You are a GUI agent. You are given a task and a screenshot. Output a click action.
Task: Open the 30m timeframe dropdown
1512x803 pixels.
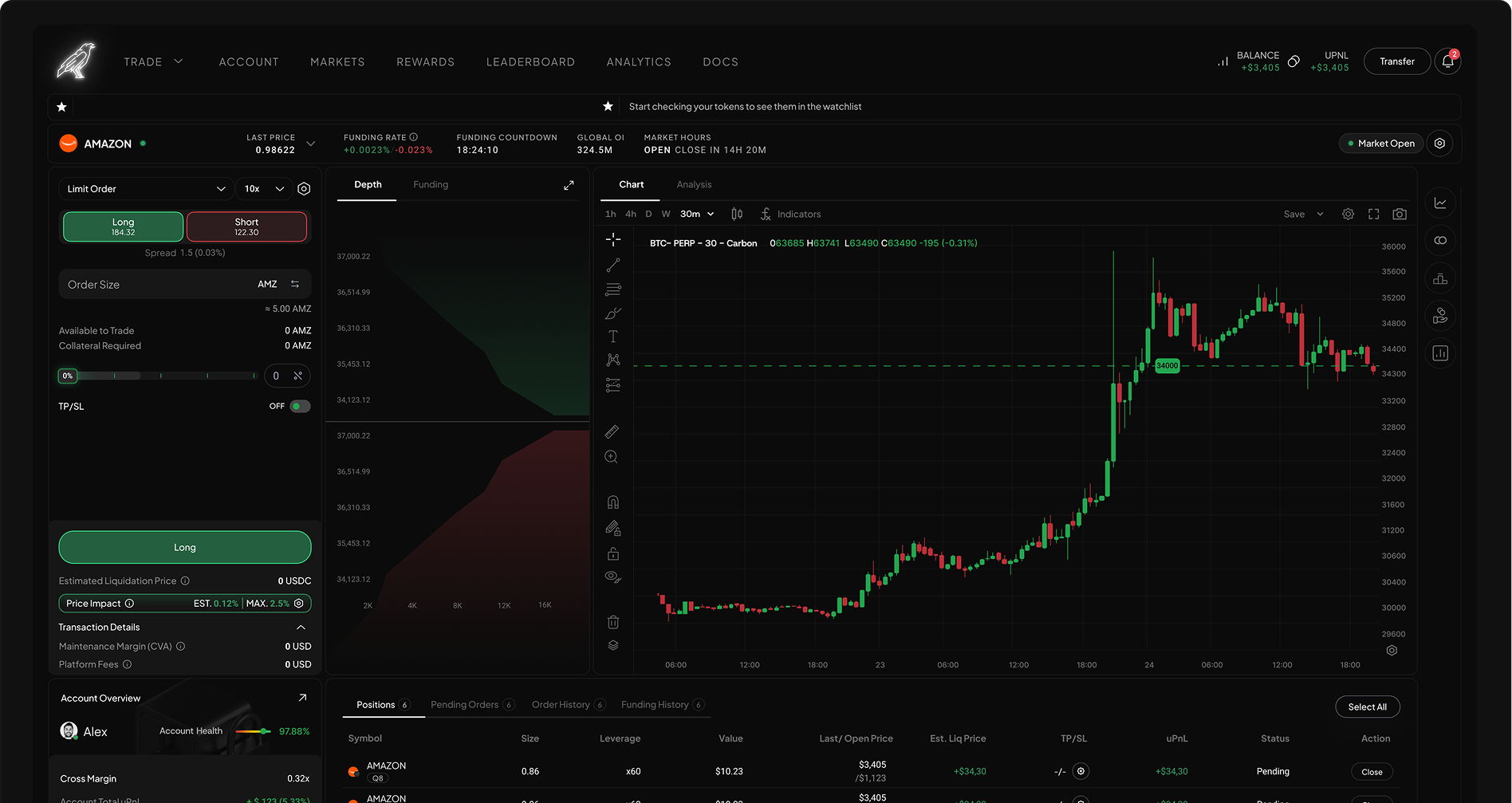(x=697, y=214)
